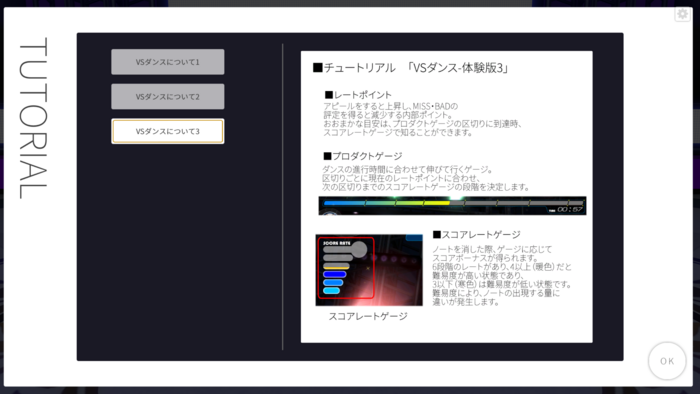Image resolution: width=700 pixels, height=394 pixels.
Task: Click the round OK button
Action: coord(667,361)
